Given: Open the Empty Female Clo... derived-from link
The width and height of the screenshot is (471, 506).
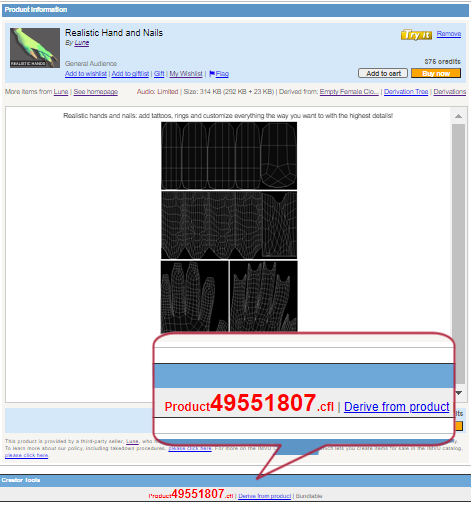Looking at the screenshot, I should (x=349, y=92).
